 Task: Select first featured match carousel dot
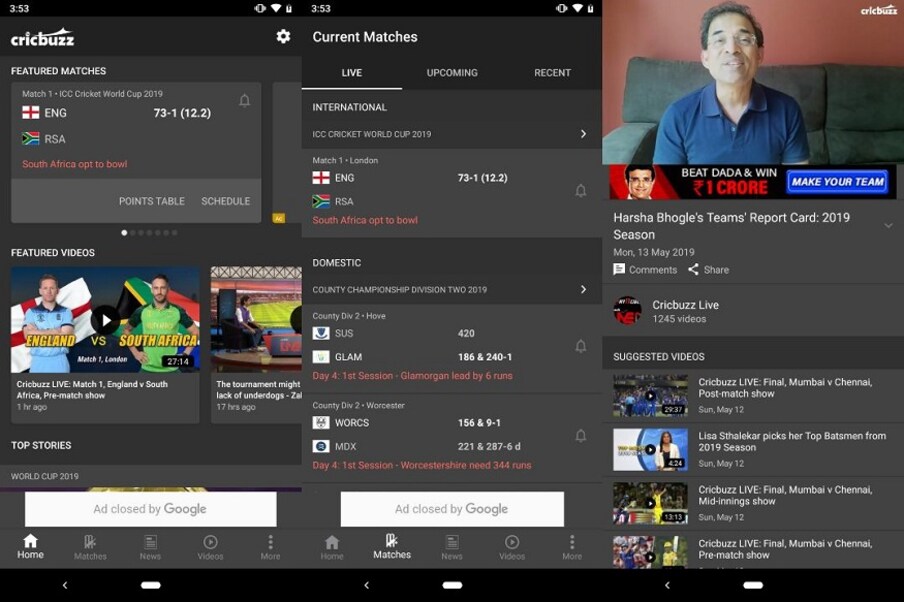coord(124,232)
